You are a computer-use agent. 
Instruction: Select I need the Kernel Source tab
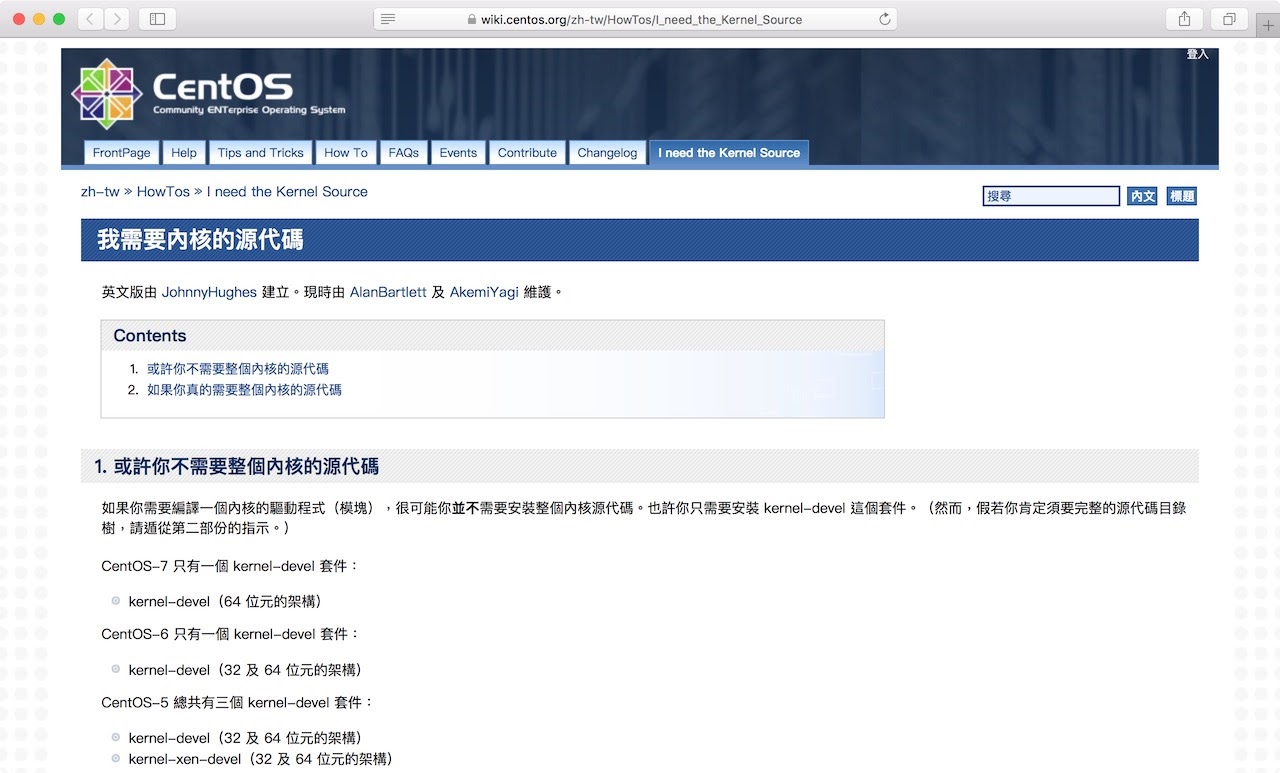point(729,153)
